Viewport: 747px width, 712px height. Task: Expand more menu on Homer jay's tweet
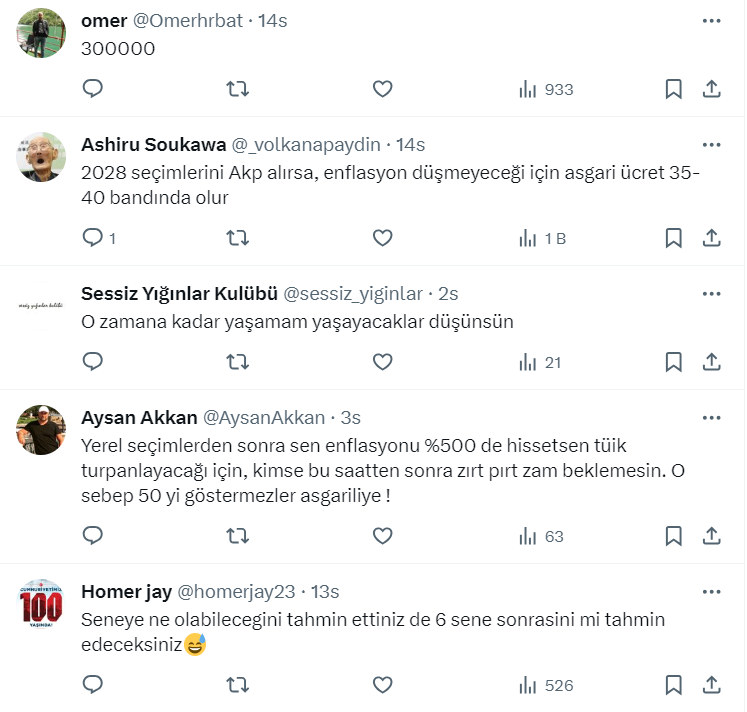click(x=711, y=591)
